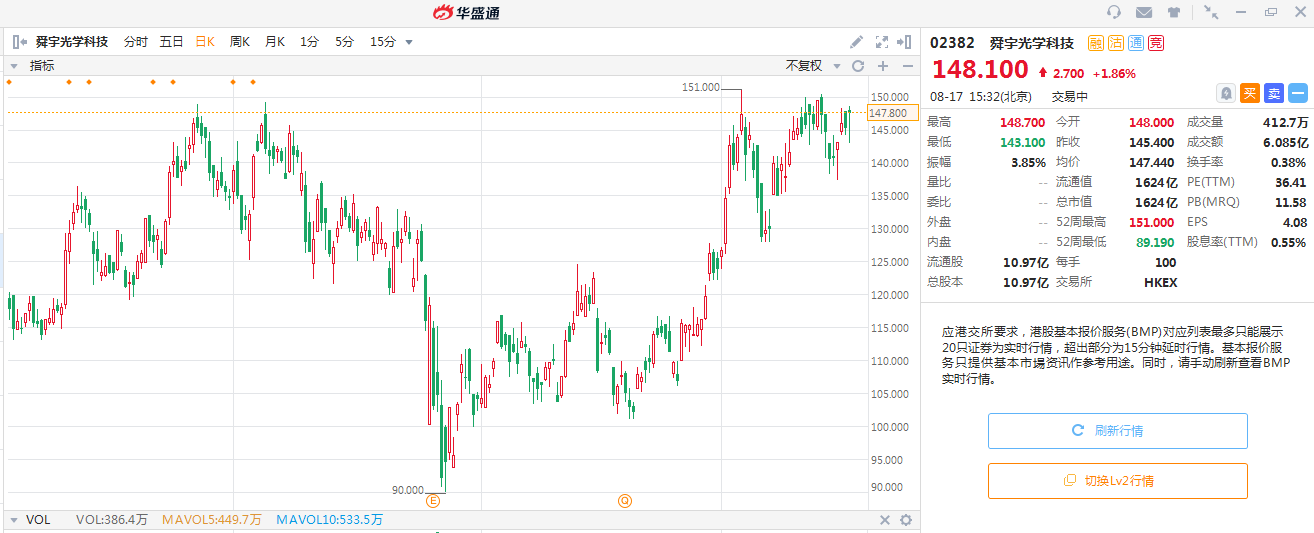Click the 切换Lv2行情 switch button
Image resolution: width=1314 pixels, height=533 pixels.
coord(1118,481)
